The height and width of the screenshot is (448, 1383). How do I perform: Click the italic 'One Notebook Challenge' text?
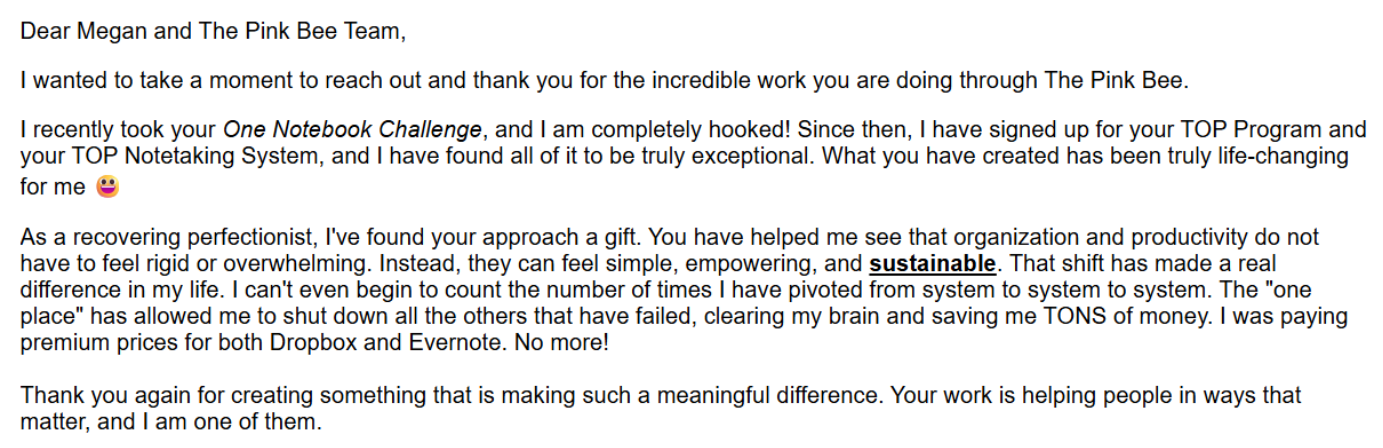pyautogui.click(x=353, y=131)
